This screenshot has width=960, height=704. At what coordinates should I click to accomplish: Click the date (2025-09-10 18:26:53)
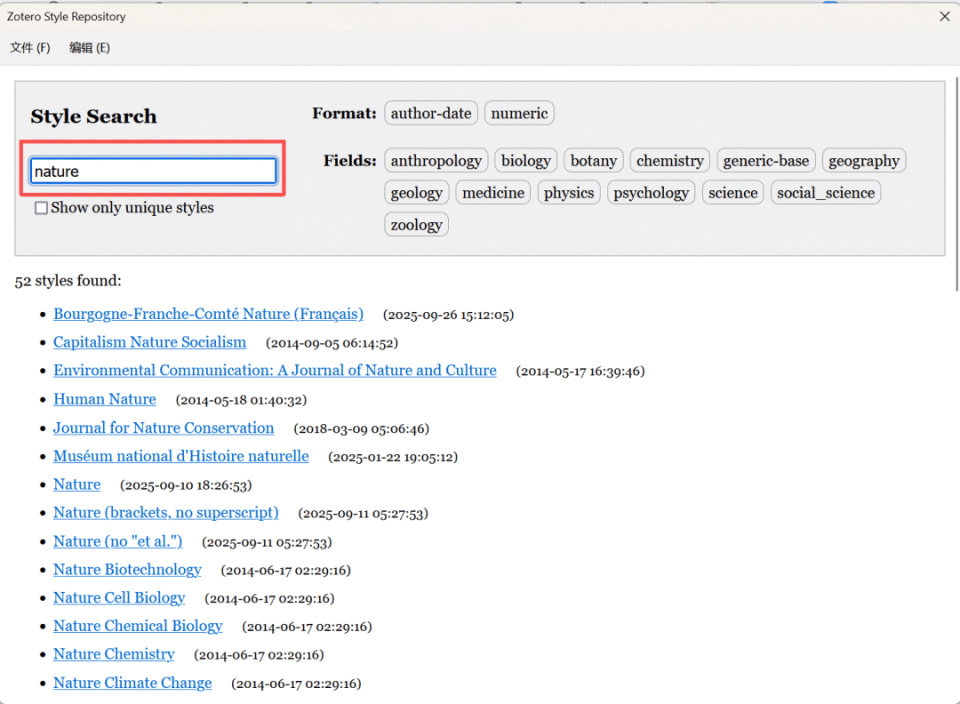[x=186, y=485]
